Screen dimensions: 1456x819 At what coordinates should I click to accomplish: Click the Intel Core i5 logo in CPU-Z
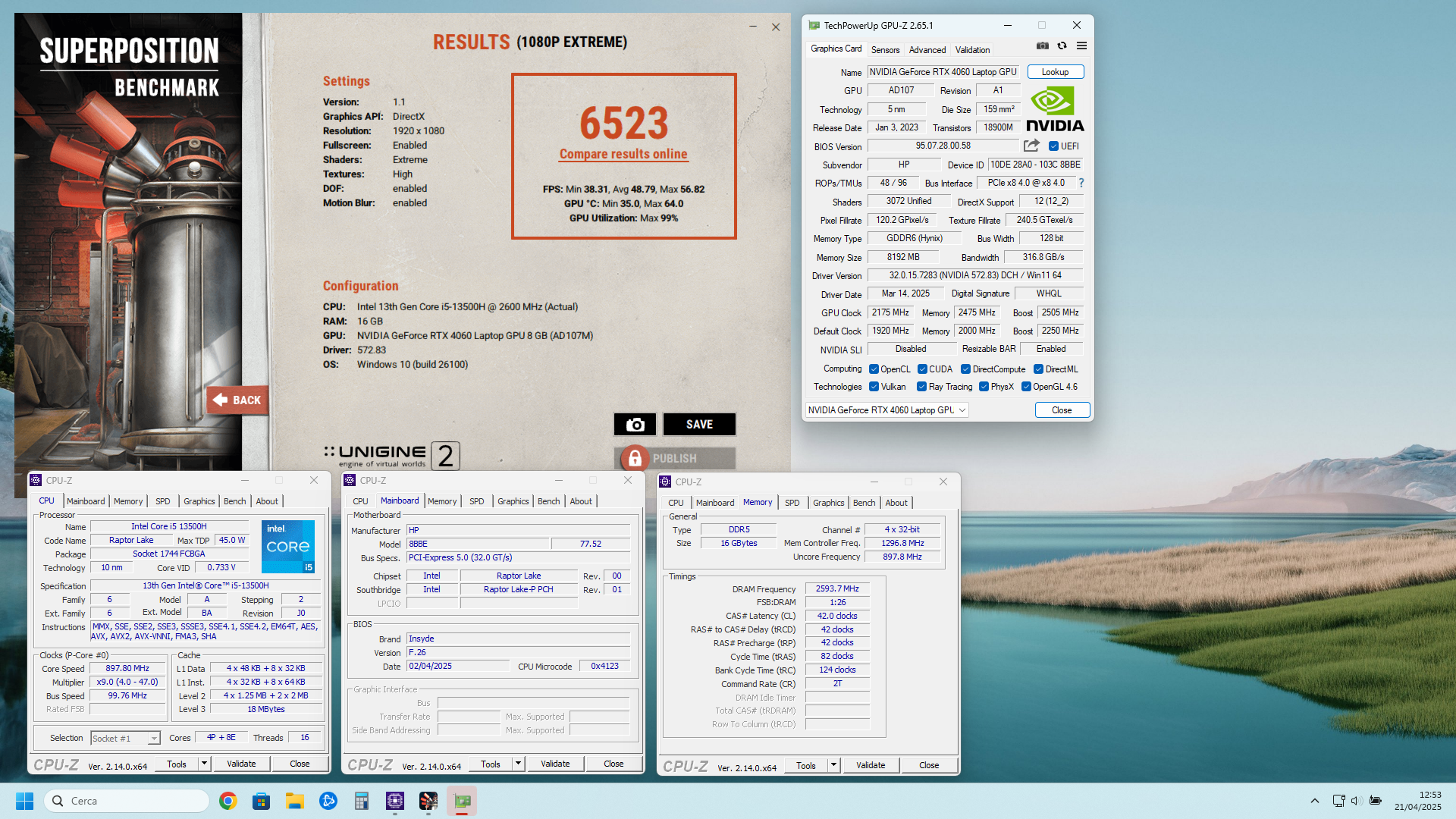tap(288, 546)
